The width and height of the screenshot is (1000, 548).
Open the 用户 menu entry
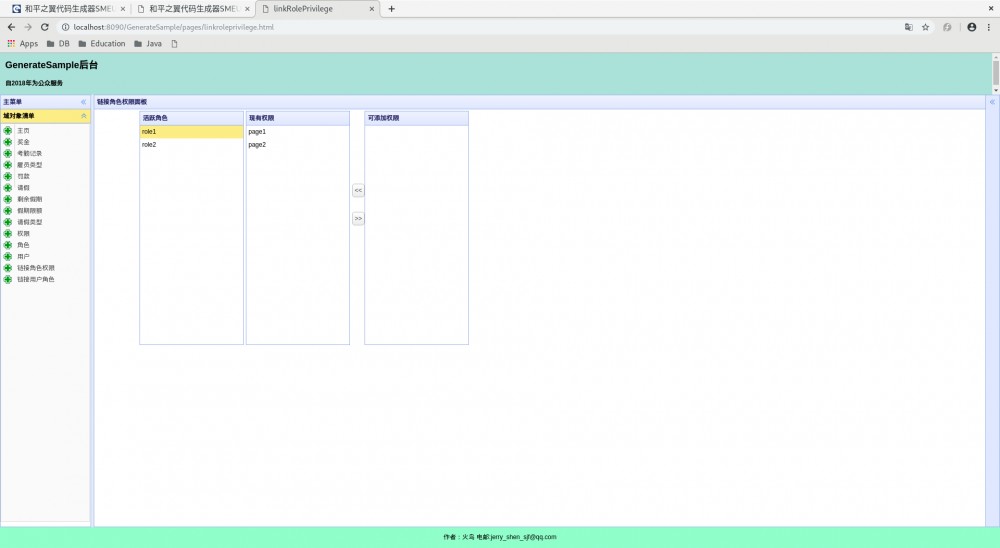tap(23, 256)
